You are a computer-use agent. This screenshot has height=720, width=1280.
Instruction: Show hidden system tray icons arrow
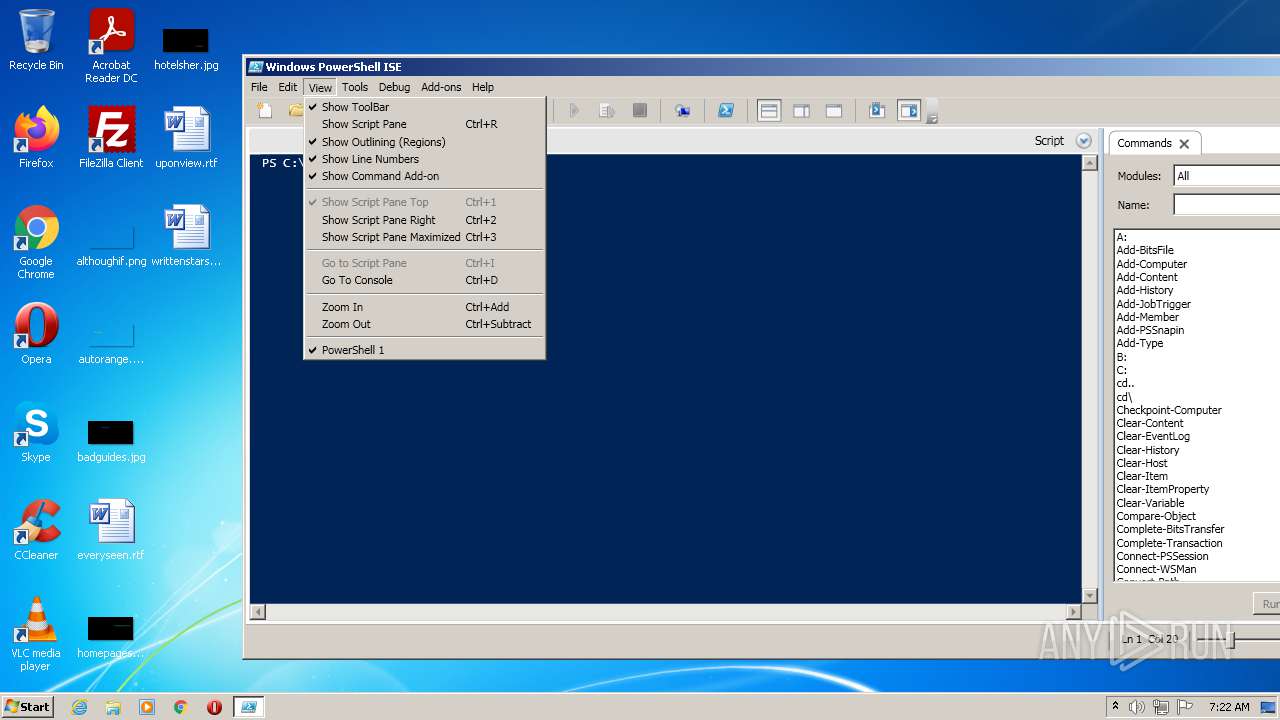[x=1115, y=707]
